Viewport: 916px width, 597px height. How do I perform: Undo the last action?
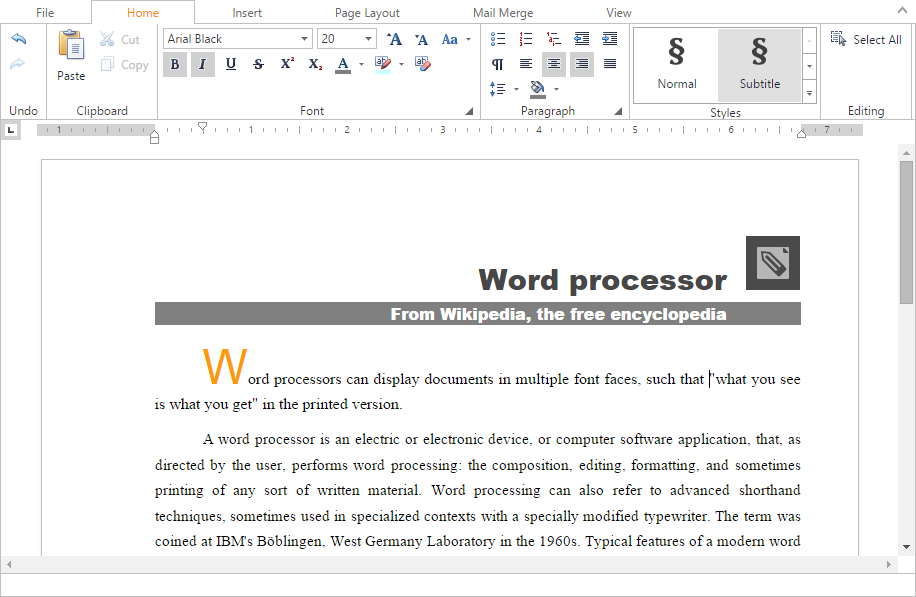(18, 39)
